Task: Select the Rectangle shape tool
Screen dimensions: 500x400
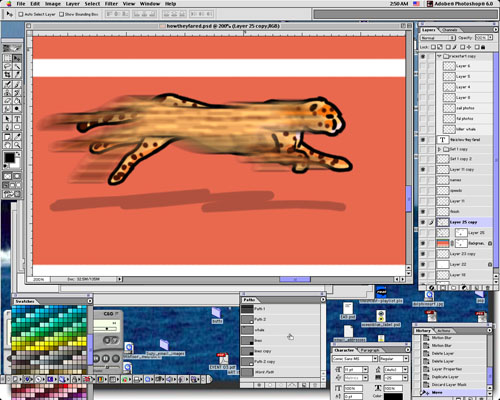Action: pos(17,127)
